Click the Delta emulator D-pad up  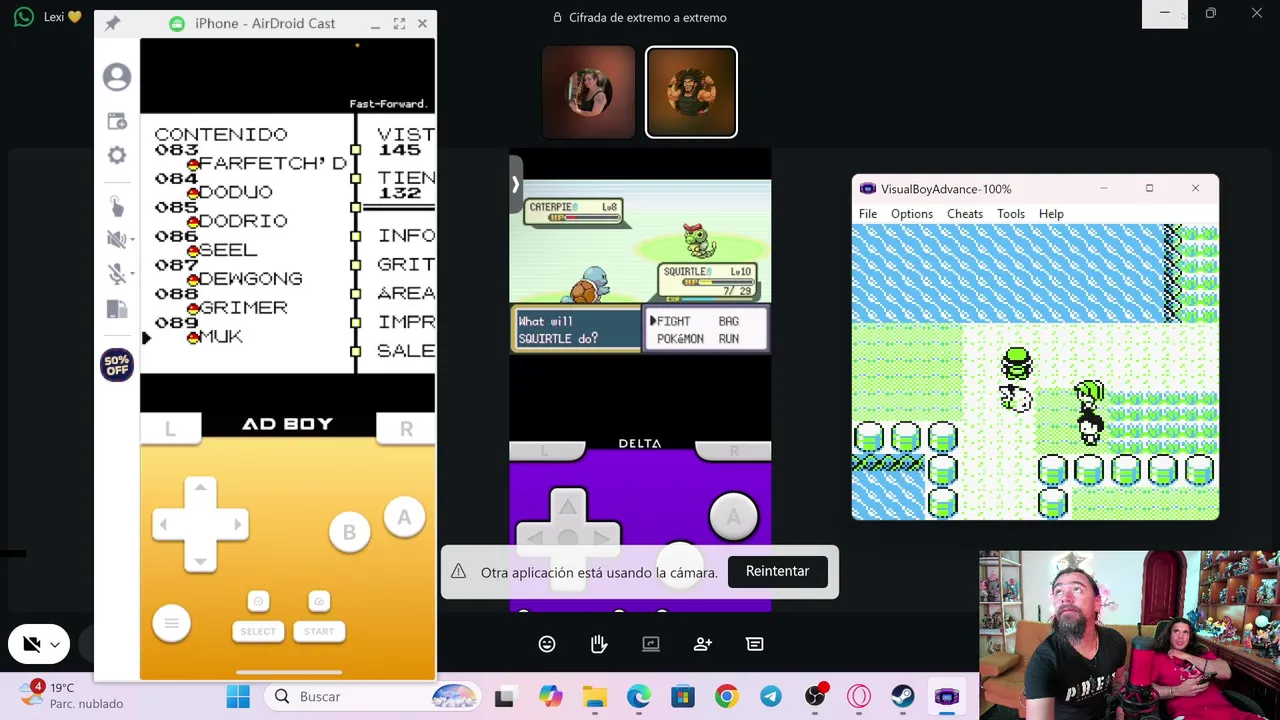pos(567,507)
